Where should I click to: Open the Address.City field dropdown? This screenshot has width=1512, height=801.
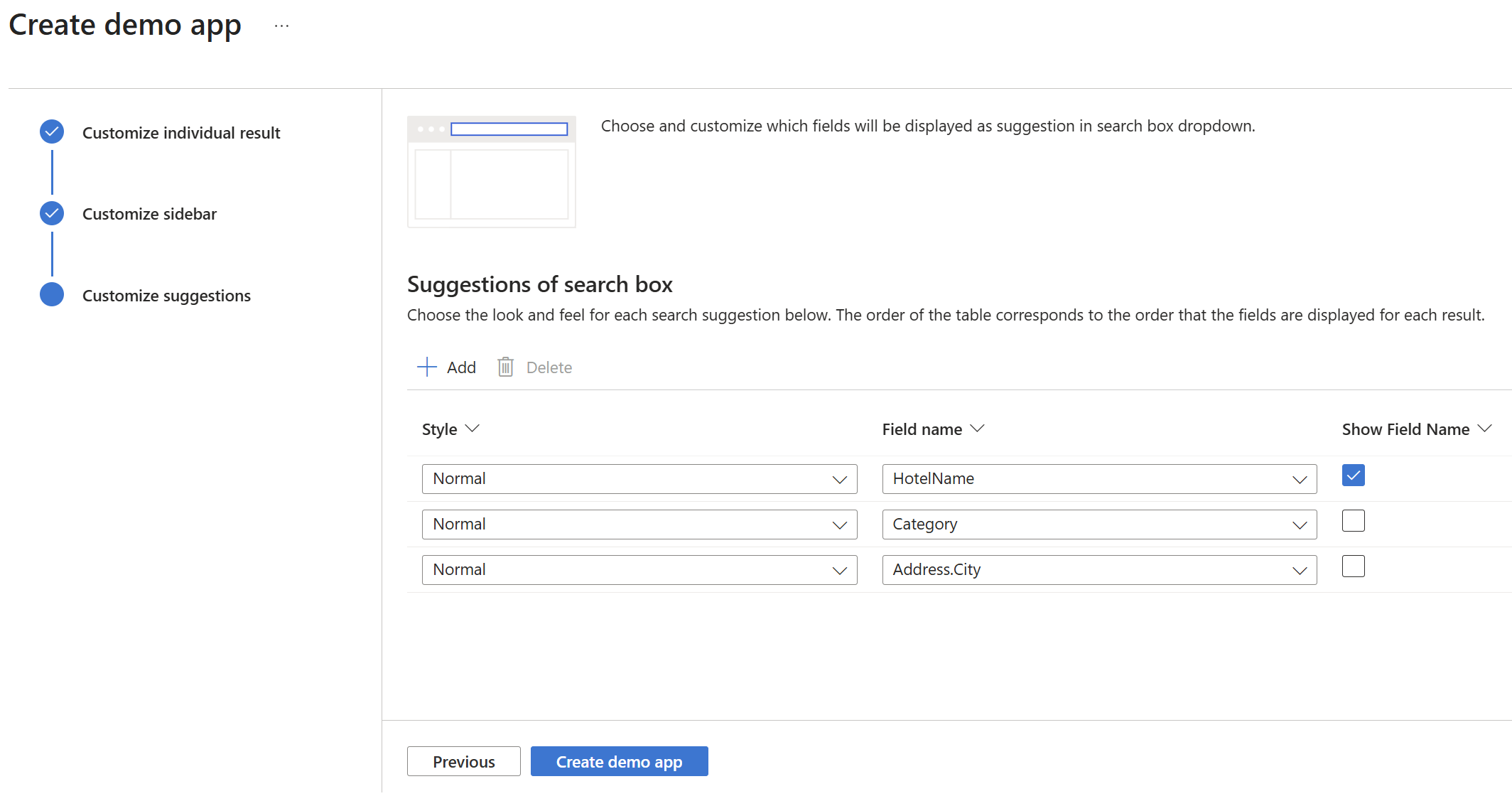pos(1098,570)
